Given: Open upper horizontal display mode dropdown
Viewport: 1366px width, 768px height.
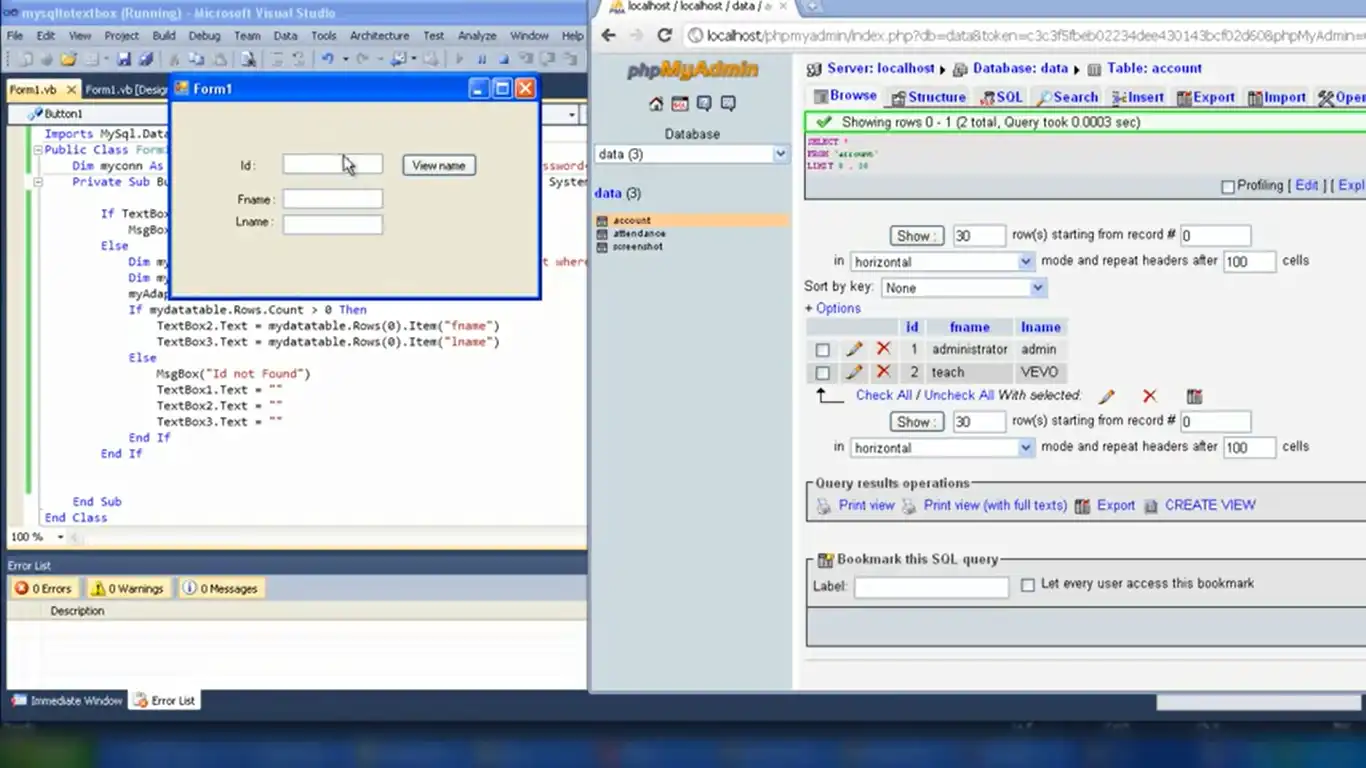Looking at the screenshot, I should pos(942,261).
